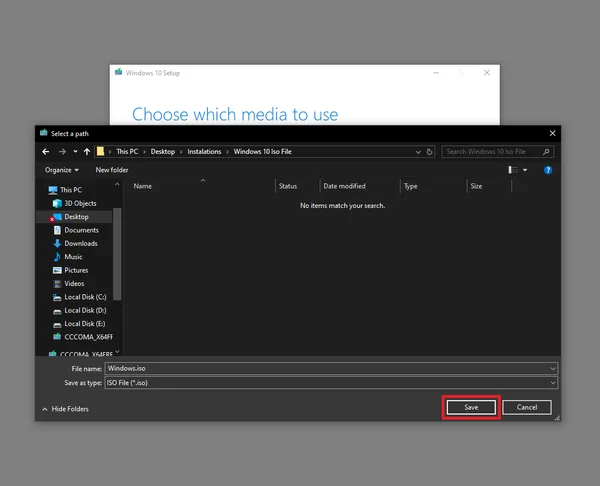Click the Documents page icon
This screenshot has height=486, width=600.
57,230
